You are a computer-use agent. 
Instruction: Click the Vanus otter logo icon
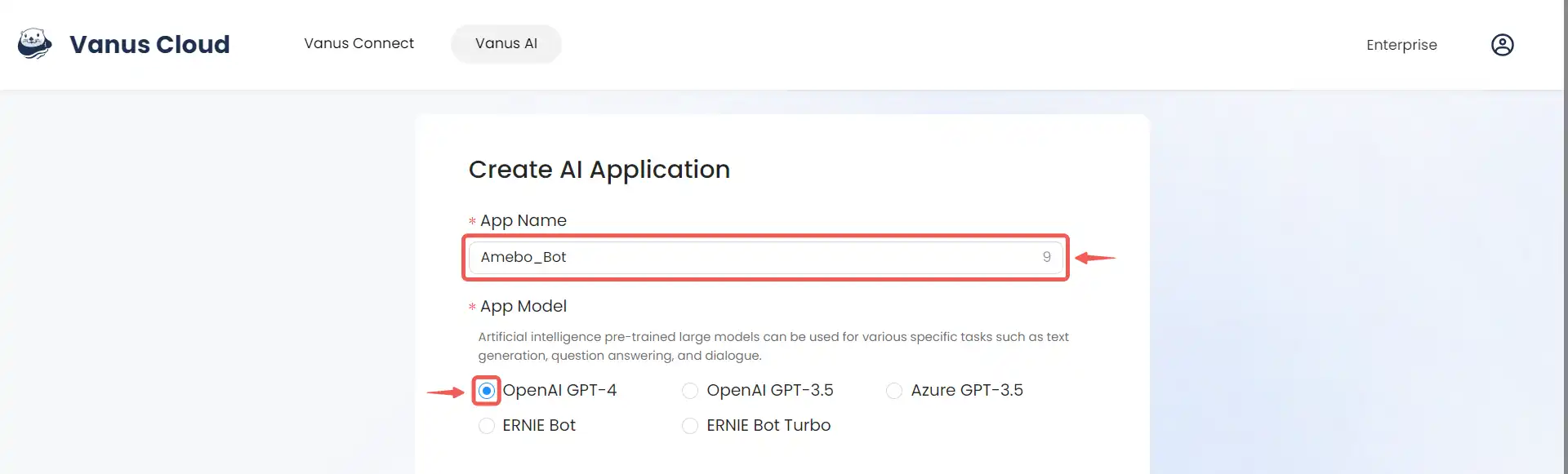point(35,44)
